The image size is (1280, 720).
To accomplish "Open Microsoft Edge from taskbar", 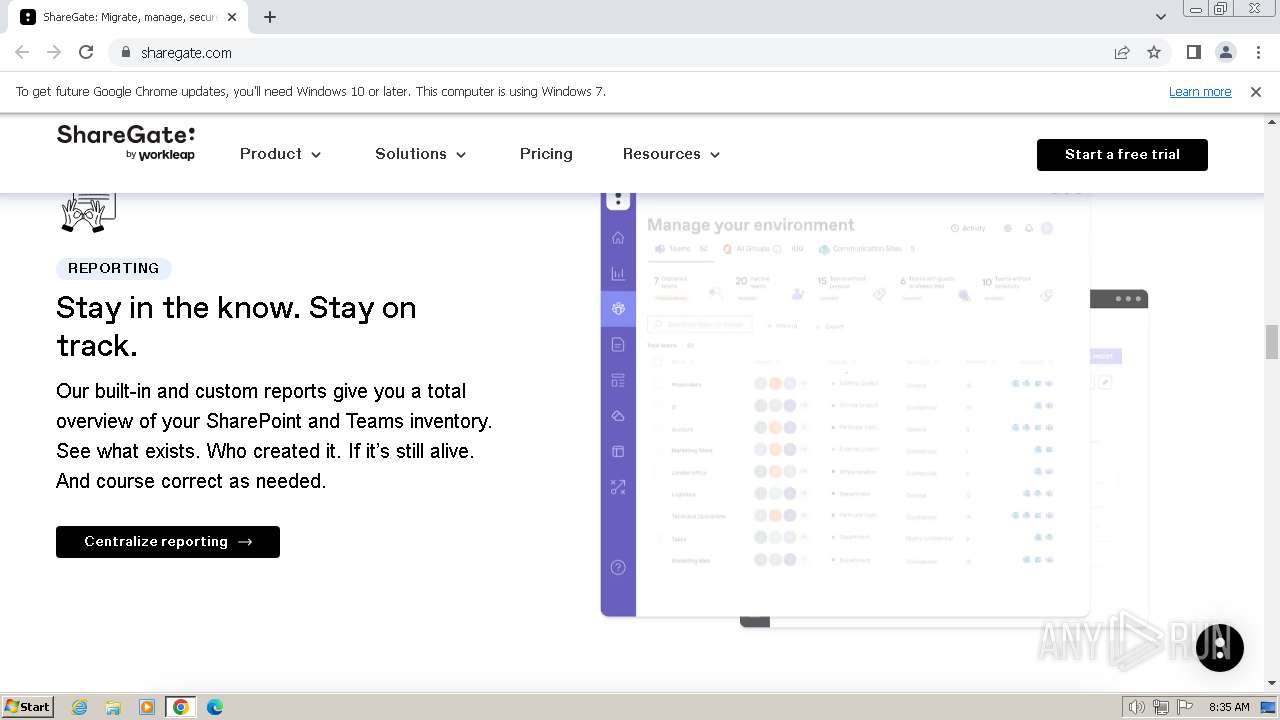I will tap(215, 707).
